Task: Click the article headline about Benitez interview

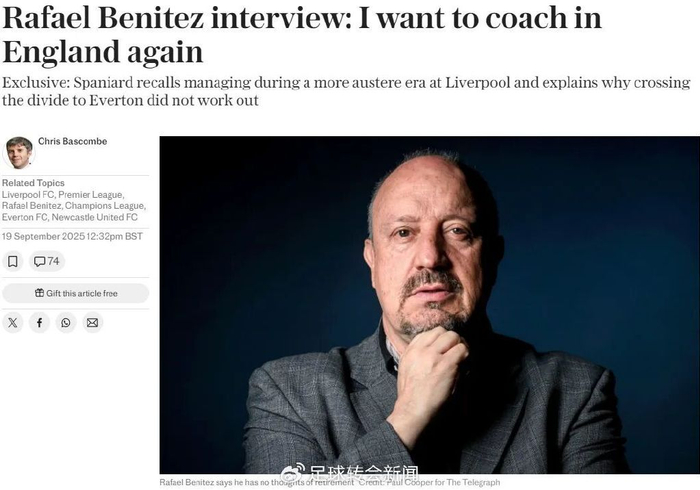Action: 302,35
